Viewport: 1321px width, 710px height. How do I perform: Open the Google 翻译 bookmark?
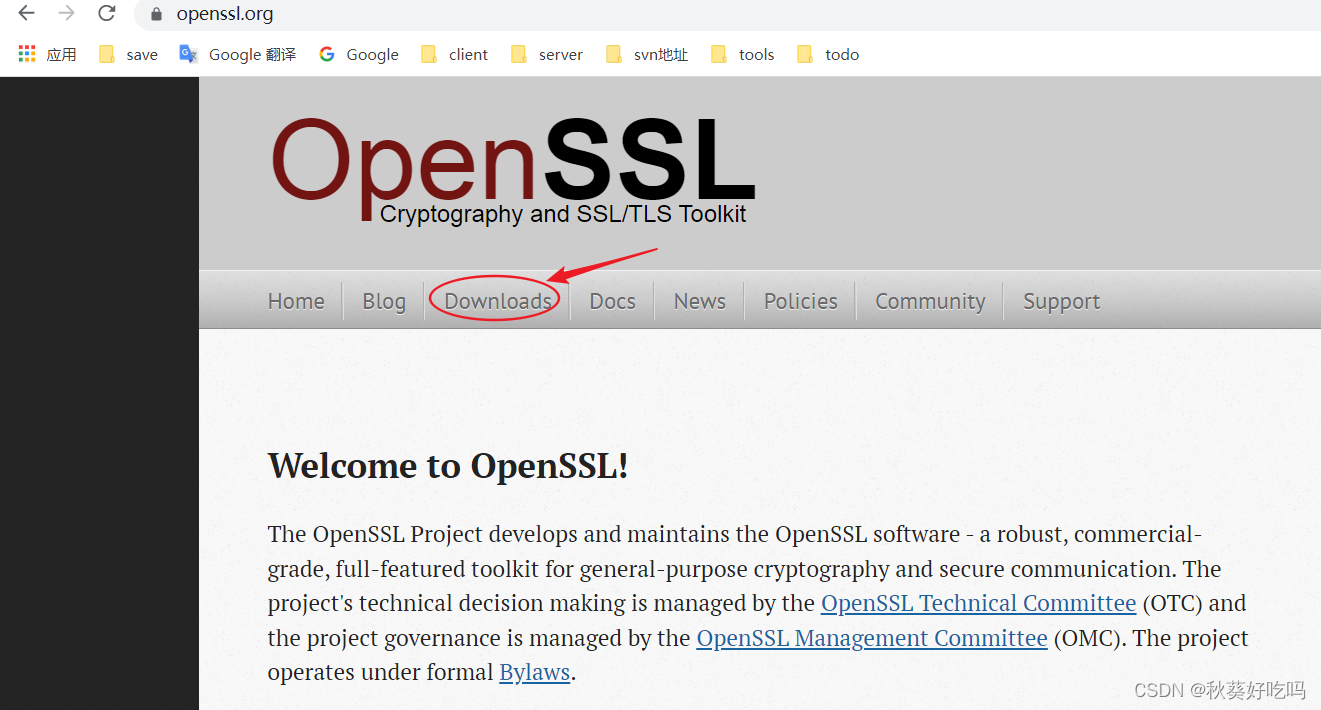[237, 54]
